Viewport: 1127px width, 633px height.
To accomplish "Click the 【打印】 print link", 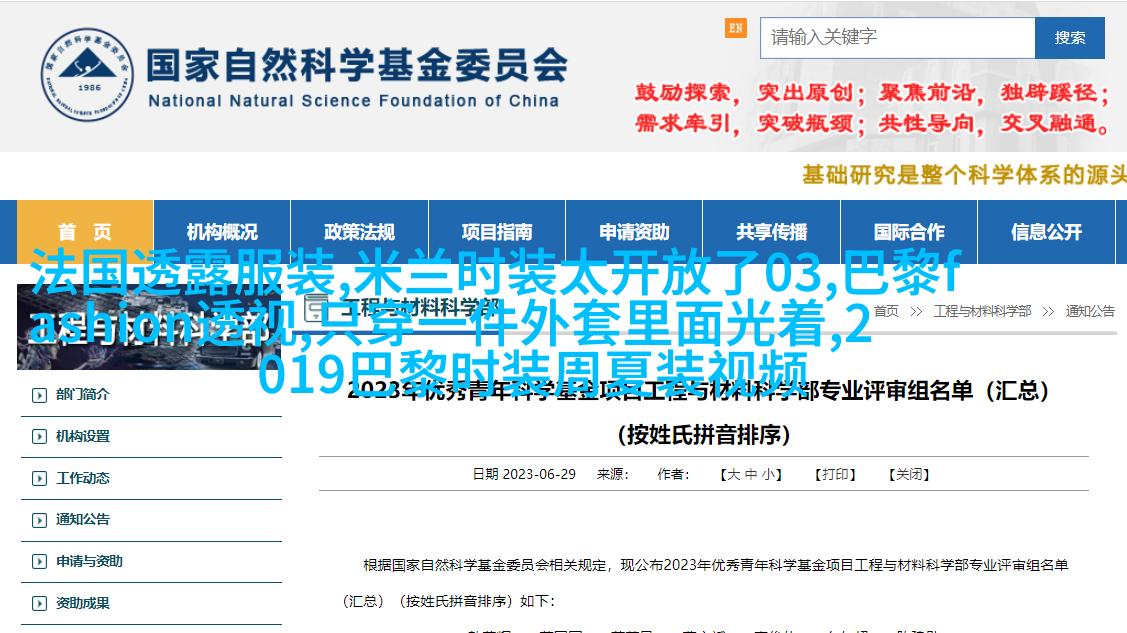I will [834, 474].
